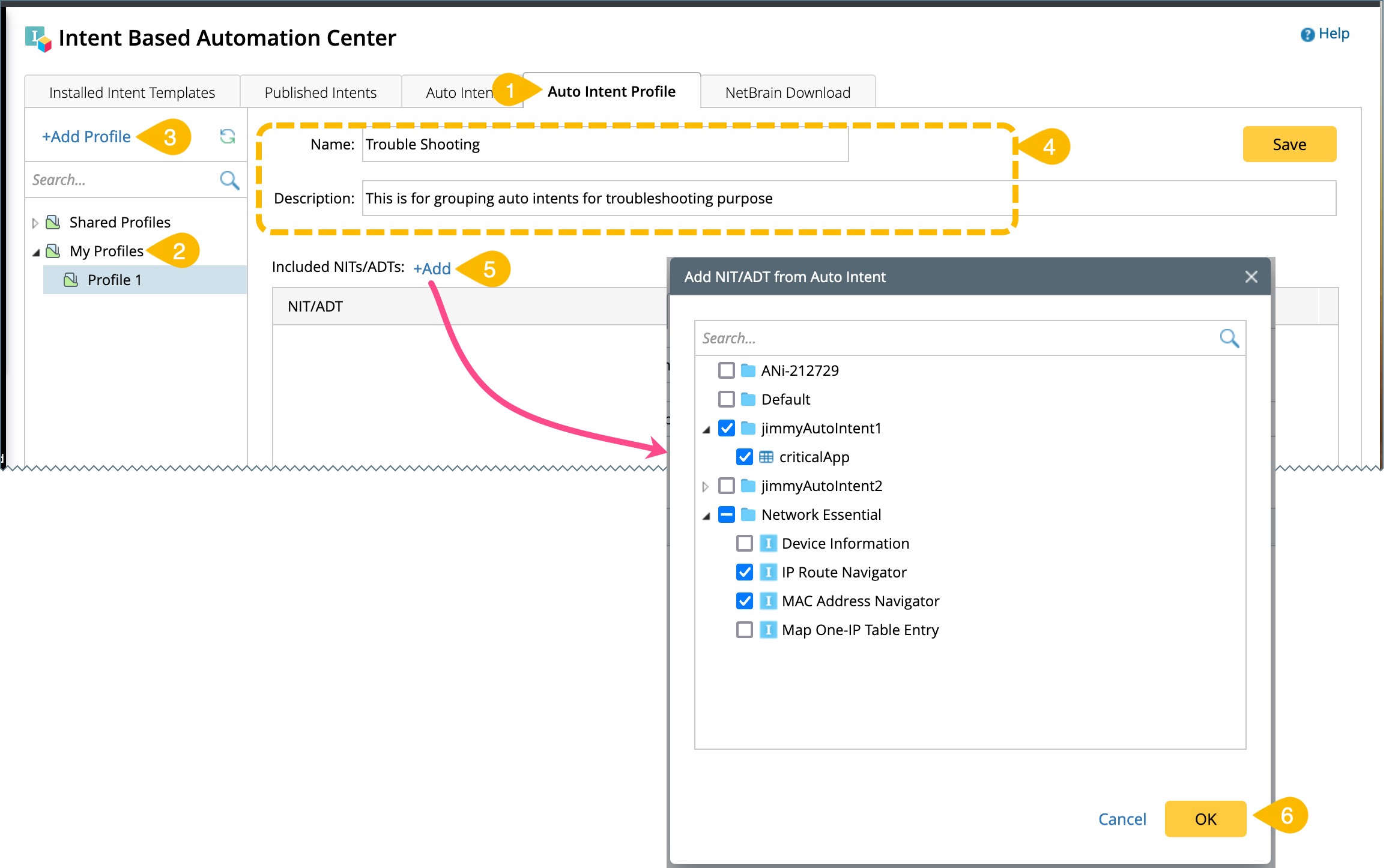
Task: Open the NetBrain Download tab
Action: [x=787, y=93]
